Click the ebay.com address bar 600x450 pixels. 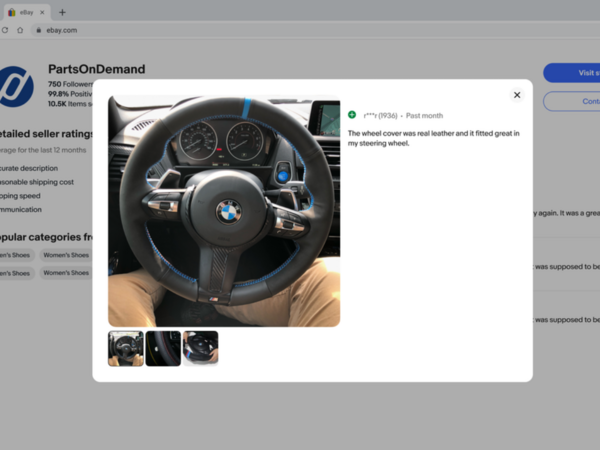pyautogui.click(x=314, y=30)
